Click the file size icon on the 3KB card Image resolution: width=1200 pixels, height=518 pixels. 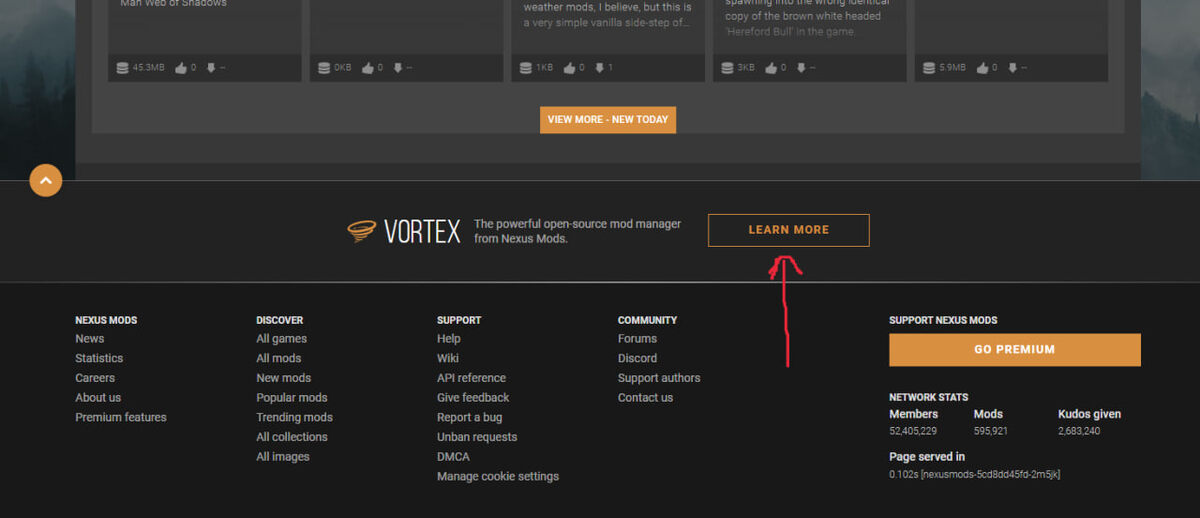pyautogui.click(x=728, y=68)
